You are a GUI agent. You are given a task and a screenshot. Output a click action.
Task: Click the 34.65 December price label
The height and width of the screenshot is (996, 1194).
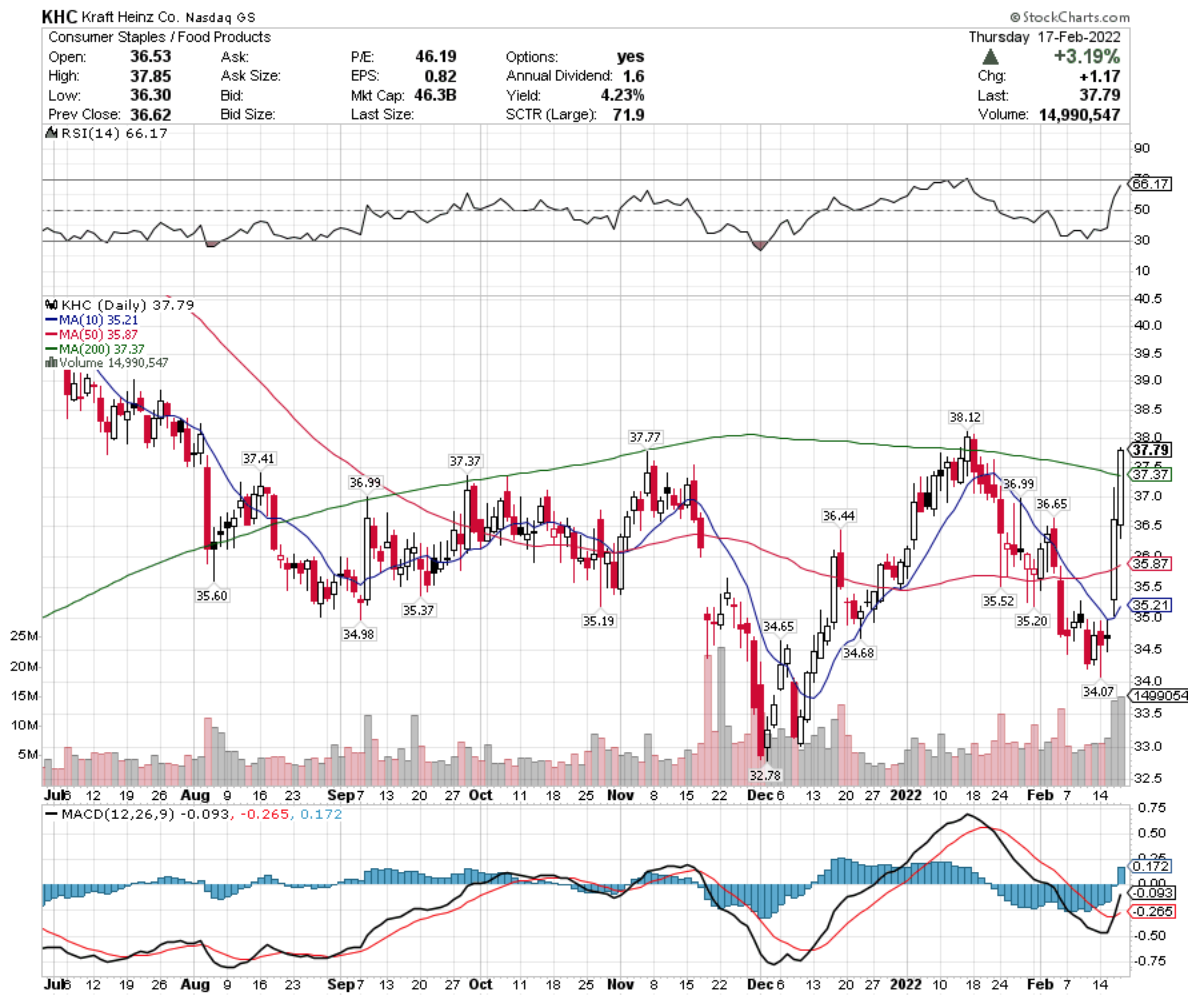coord(778,626)
